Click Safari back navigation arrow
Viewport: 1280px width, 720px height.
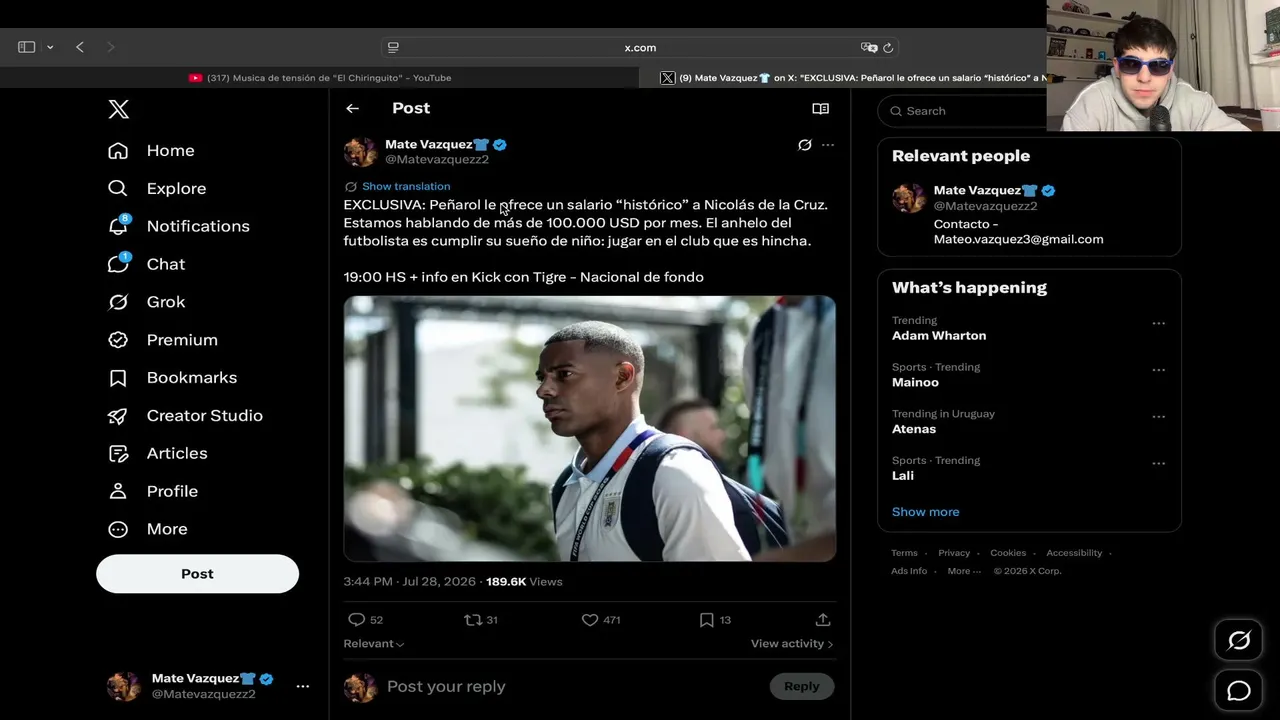80,47
